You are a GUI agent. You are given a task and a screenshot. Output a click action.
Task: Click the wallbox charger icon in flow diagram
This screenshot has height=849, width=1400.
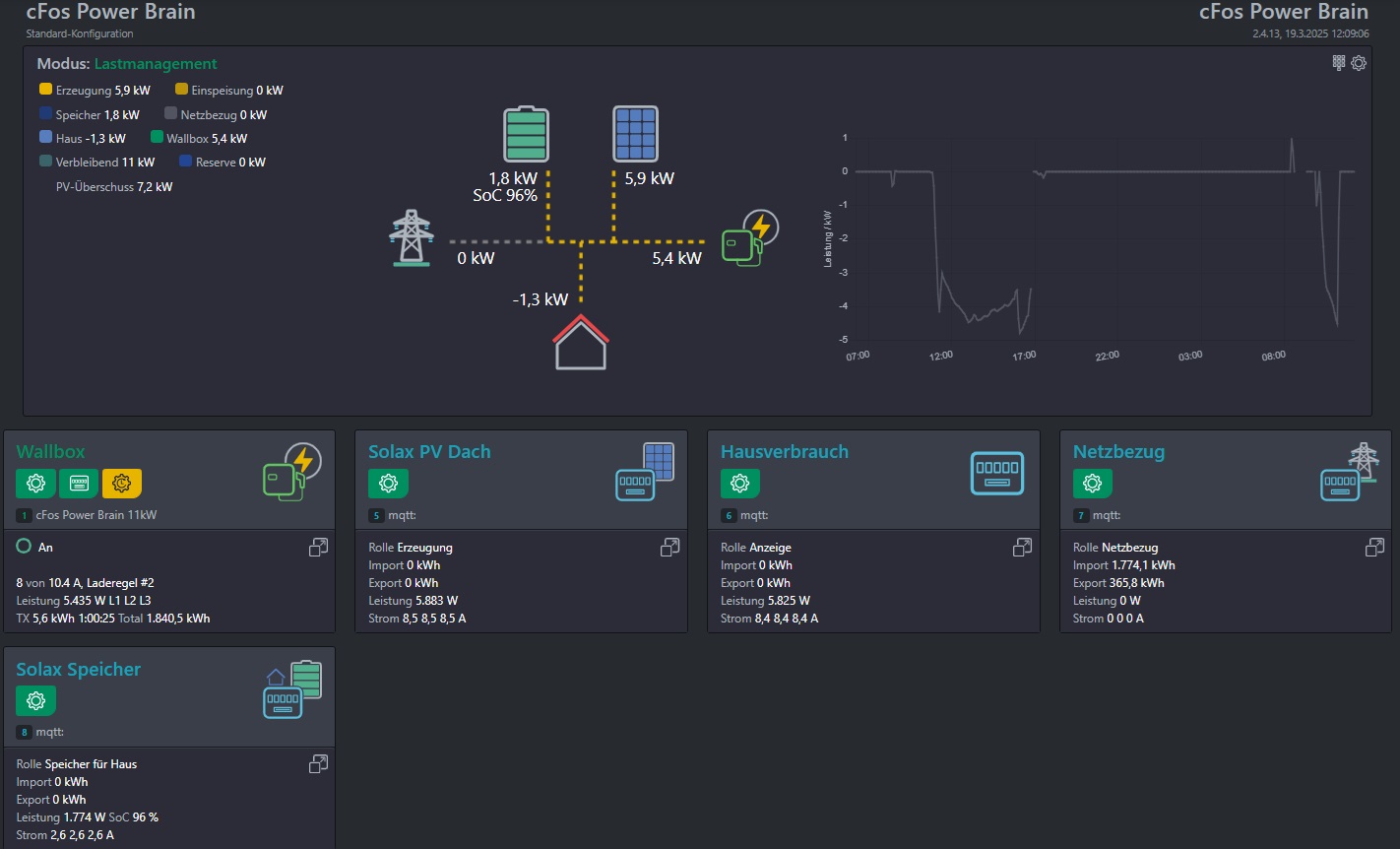tap(751, 238)
